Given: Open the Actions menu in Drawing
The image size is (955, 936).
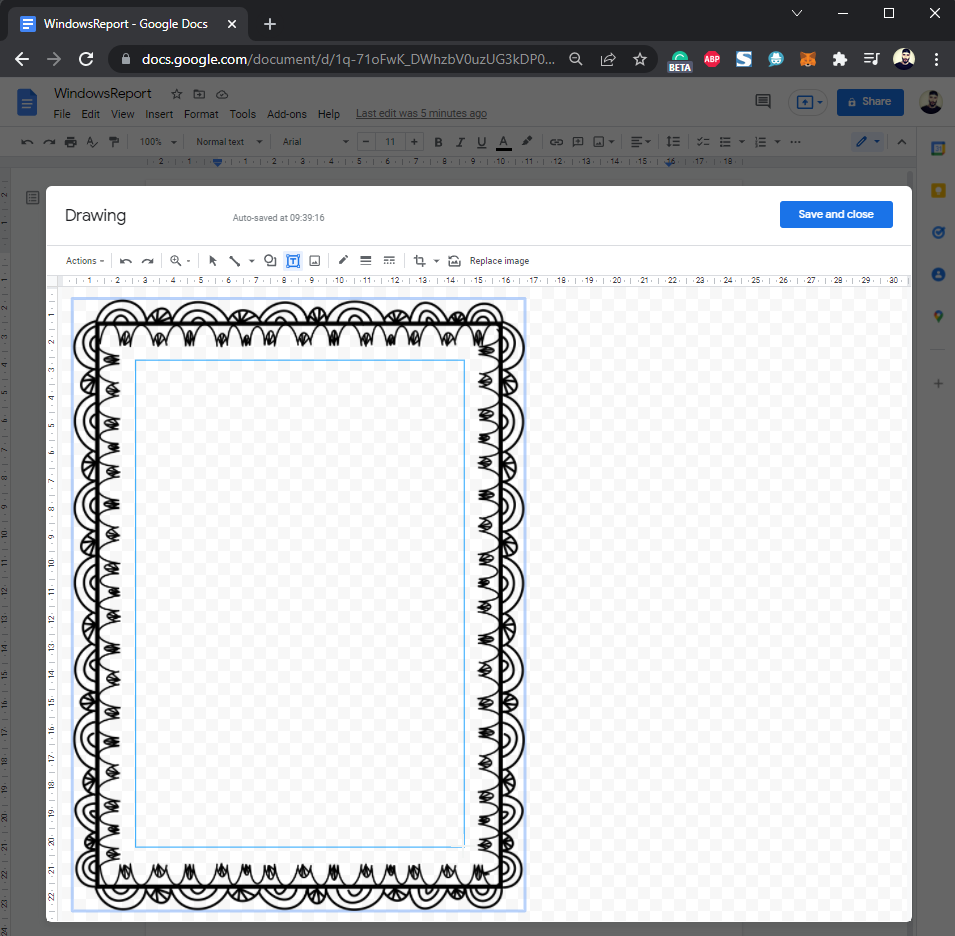Looking at the screenshot, I should click(85, 261).
